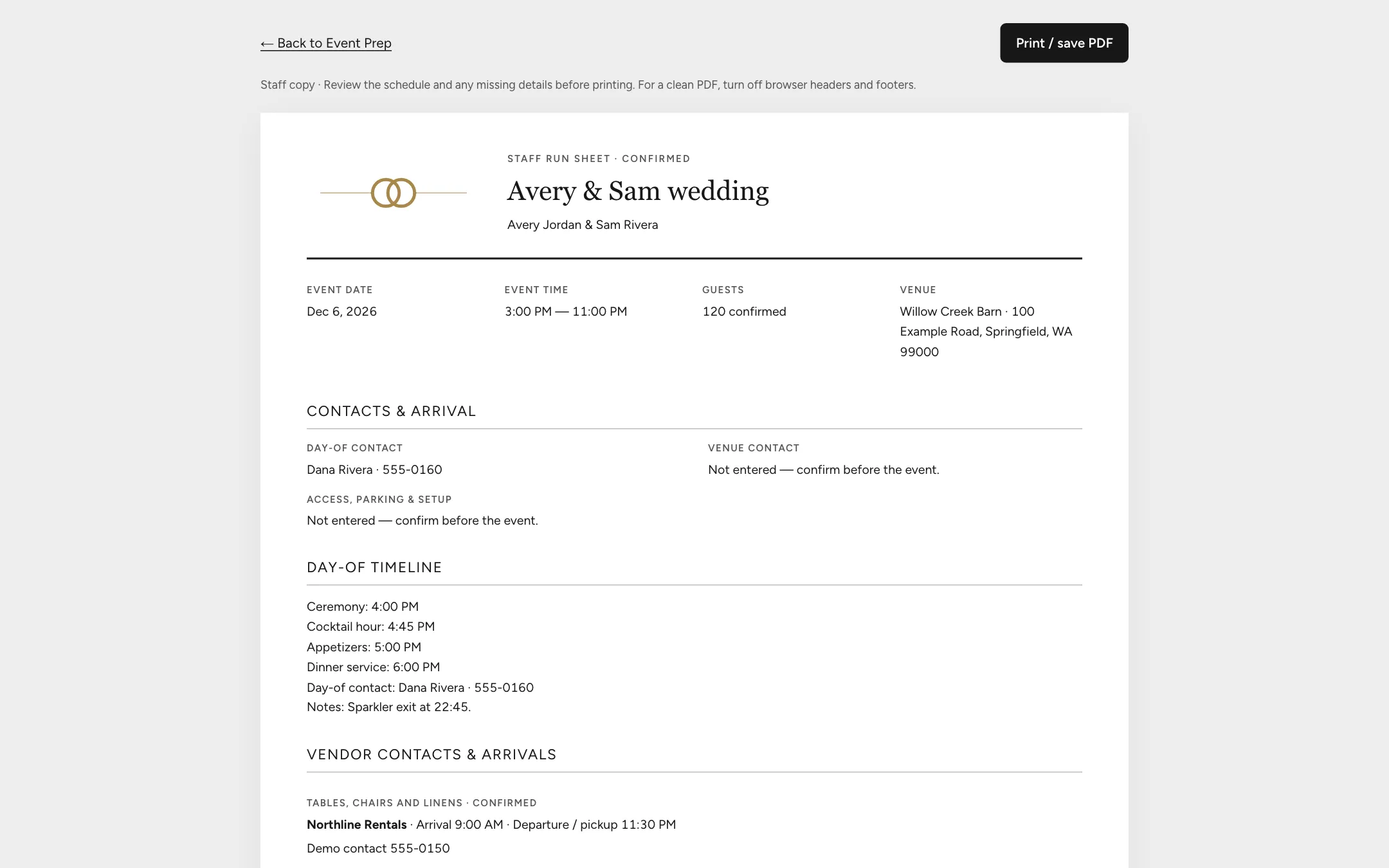Click the gold wedding rings logo

[394, 193]
